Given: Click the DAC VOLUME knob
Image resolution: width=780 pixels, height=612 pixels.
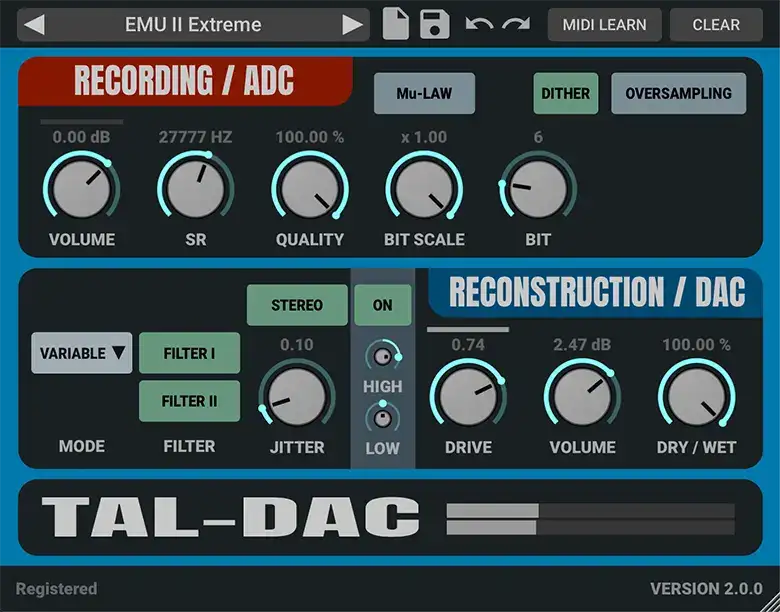Looking at the screenshot, I should coord(582,396).
